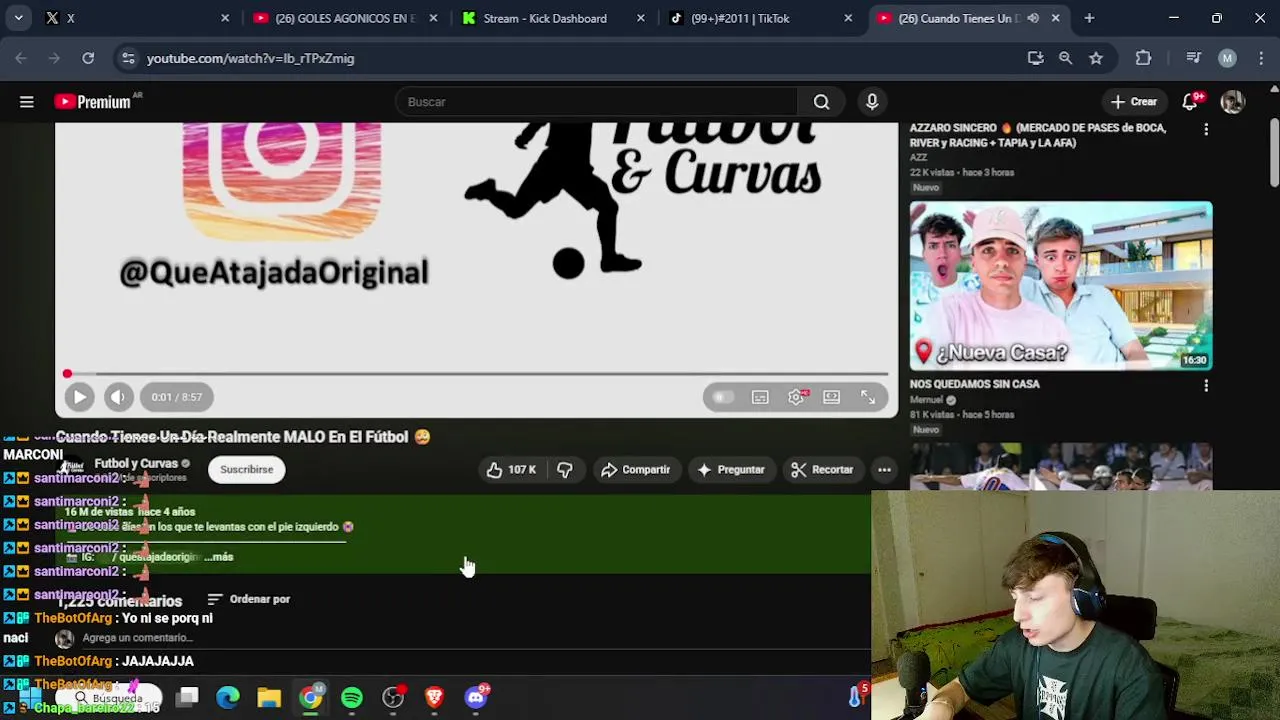
Task: Open Compartir share dialog
Action: click(x=635, y=470)
